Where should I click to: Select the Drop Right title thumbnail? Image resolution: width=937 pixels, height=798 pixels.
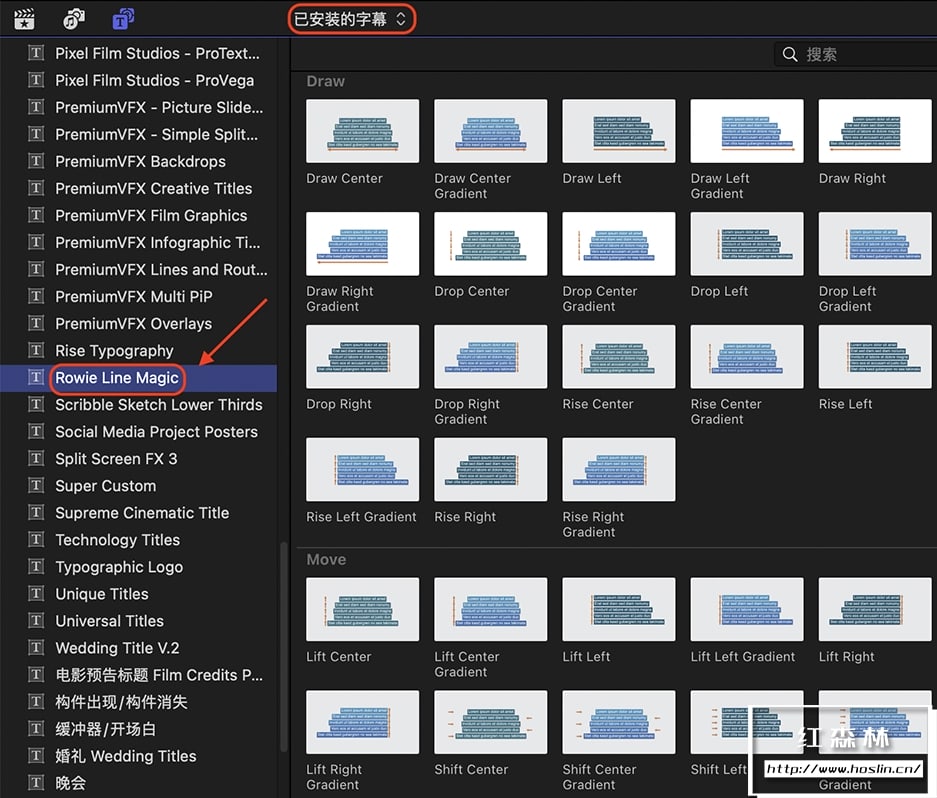[363, 357]
